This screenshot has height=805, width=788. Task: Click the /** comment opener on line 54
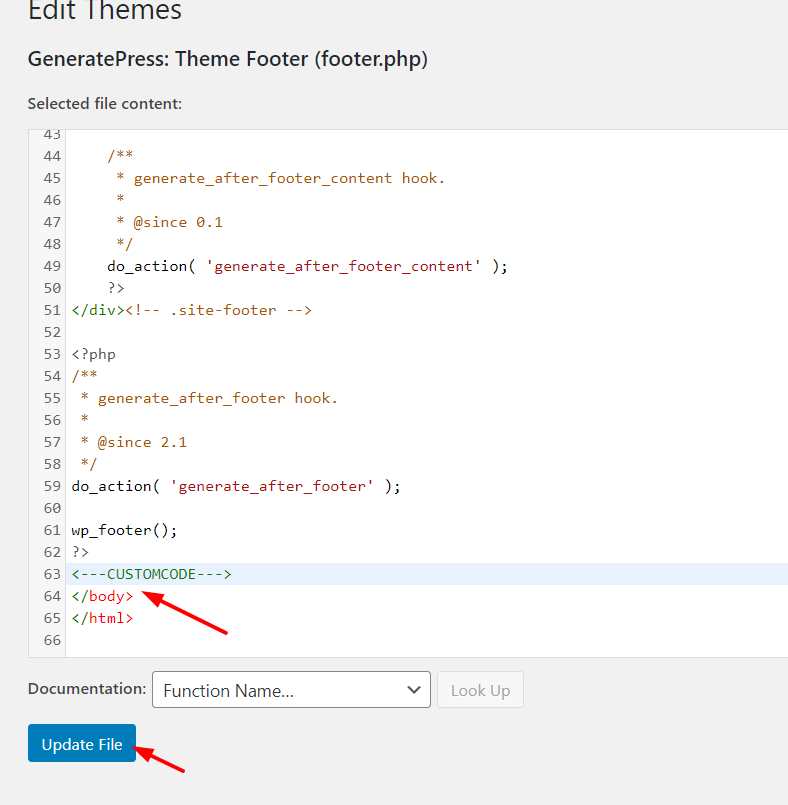(x=84, y=375)
